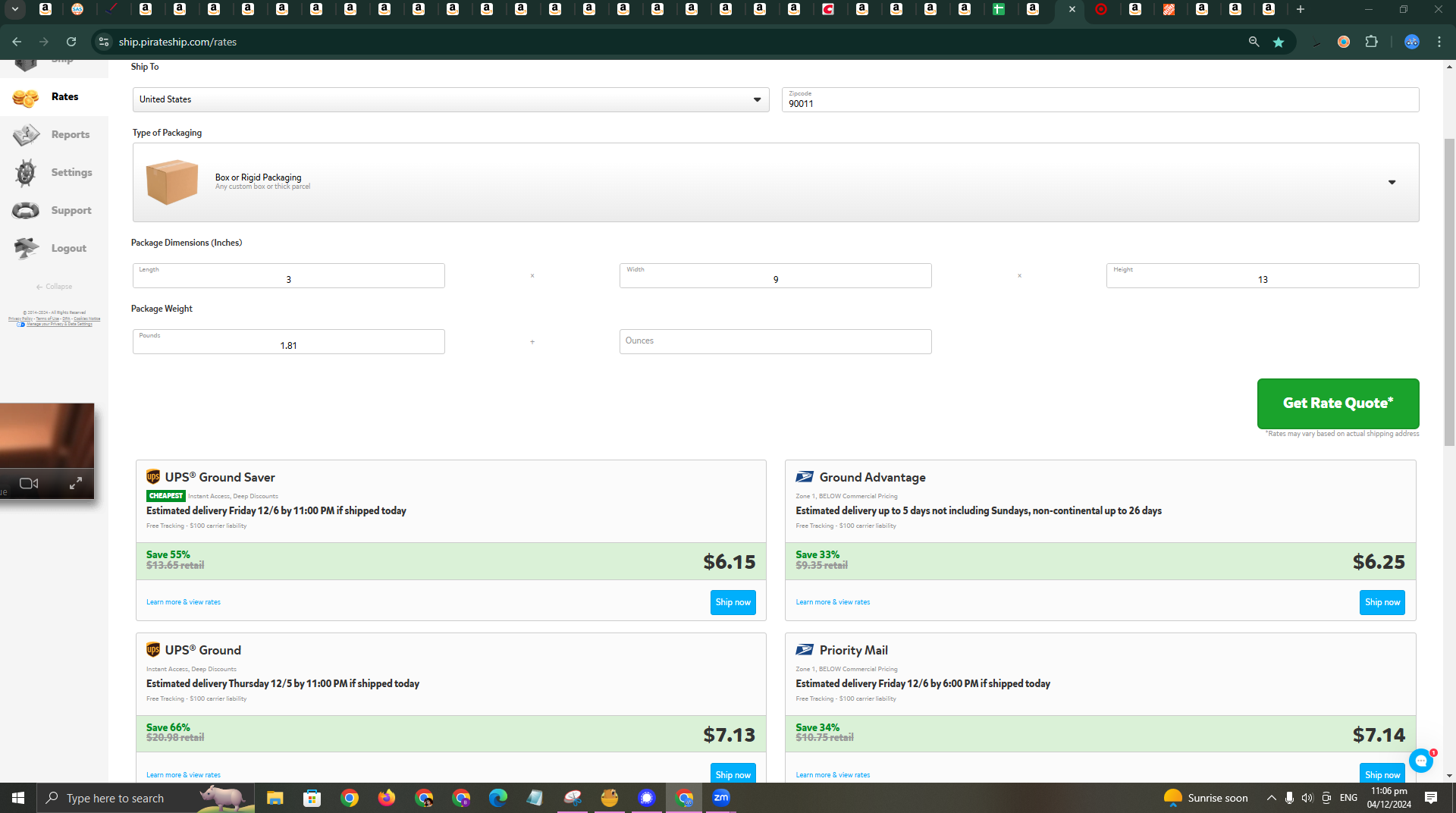Bookmark this page with the star icon

[x=1279, y=42]
